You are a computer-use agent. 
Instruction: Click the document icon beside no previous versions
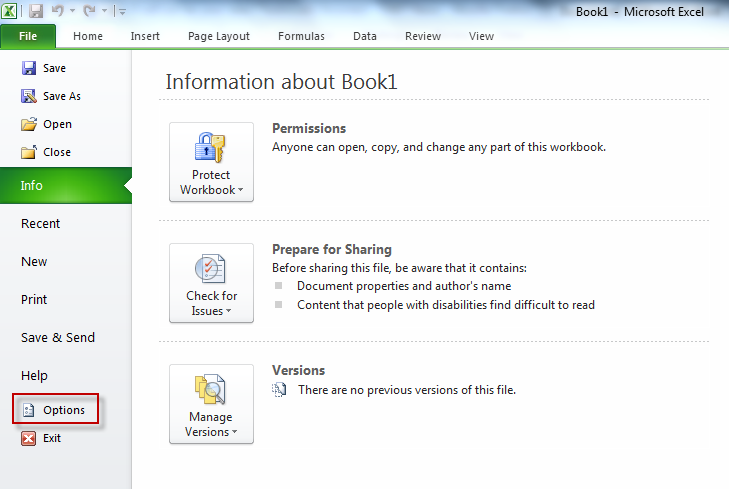(279, 390)
